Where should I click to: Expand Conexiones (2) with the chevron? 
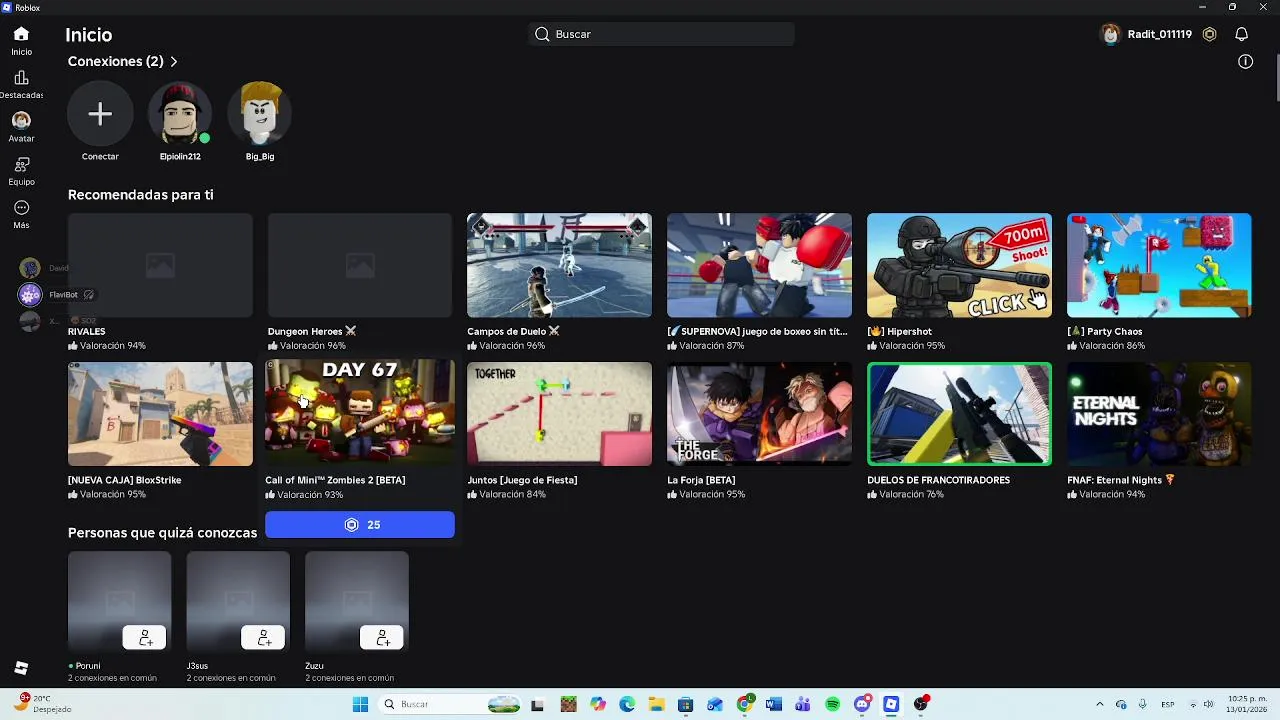click(174, 62)
